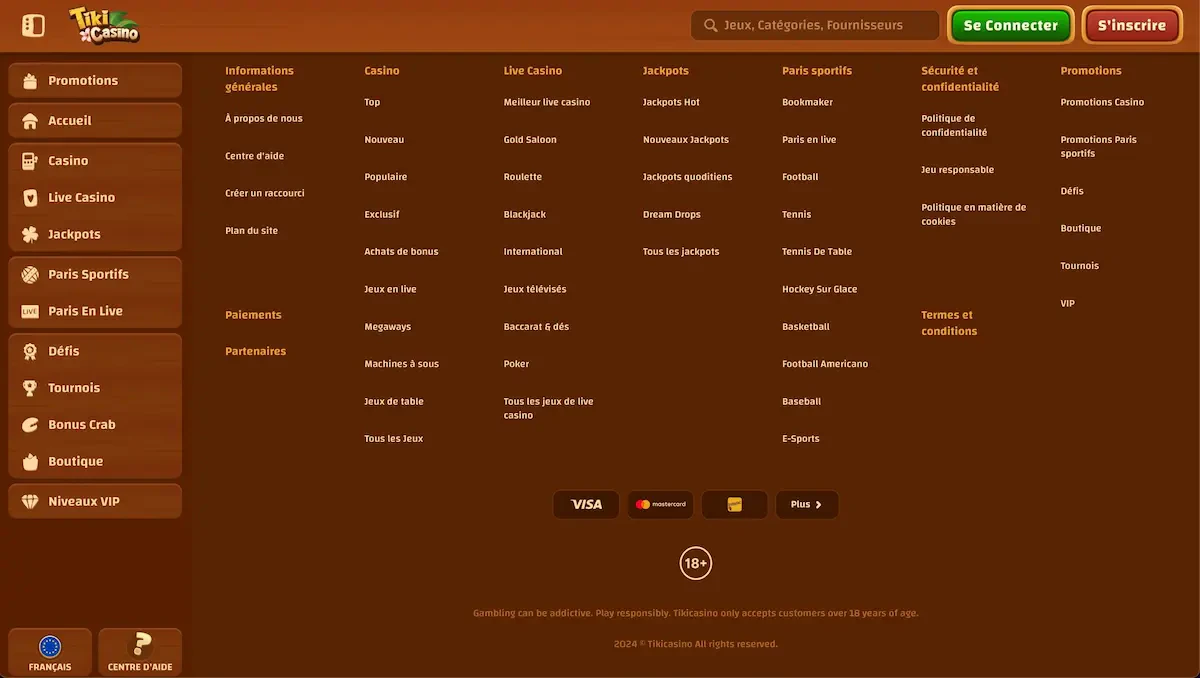Screen dimensions: 1200x678
Task: Click the Tournois trophy icon
Action: click(x=30, y=388)
